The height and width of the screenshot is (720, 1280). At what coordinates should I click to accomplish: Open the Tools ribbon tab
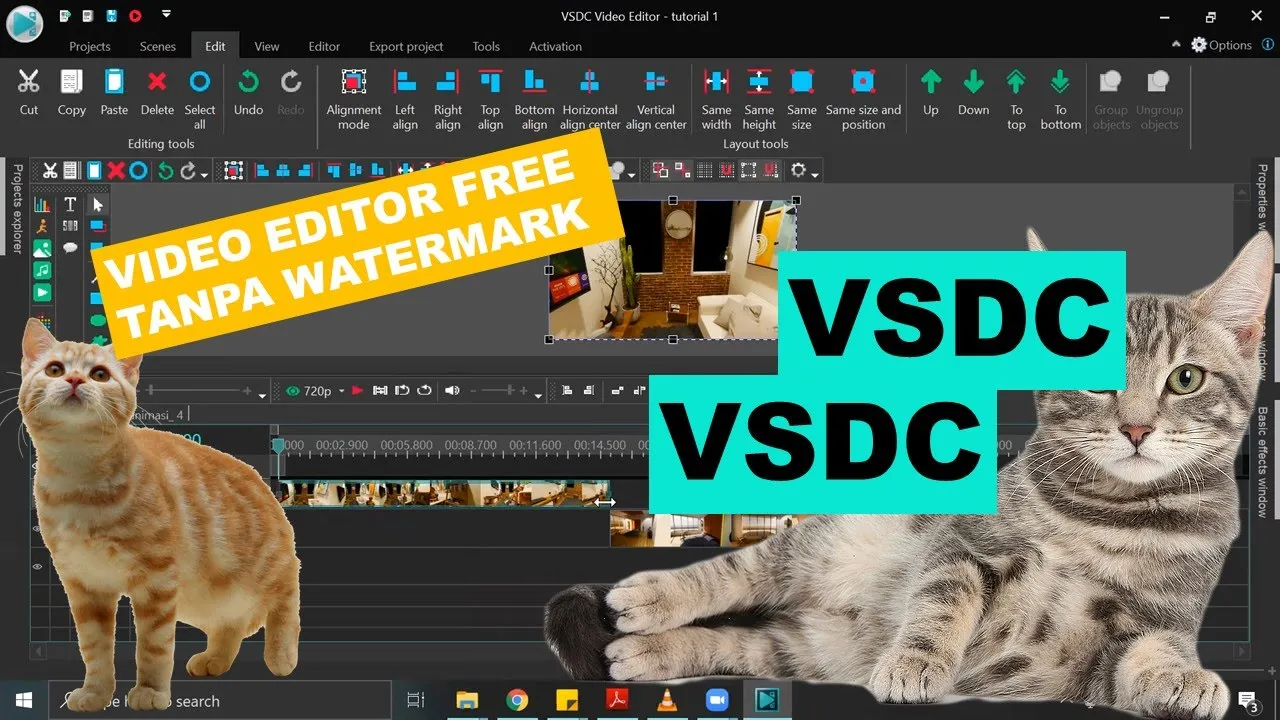click(x=486, y=46)
